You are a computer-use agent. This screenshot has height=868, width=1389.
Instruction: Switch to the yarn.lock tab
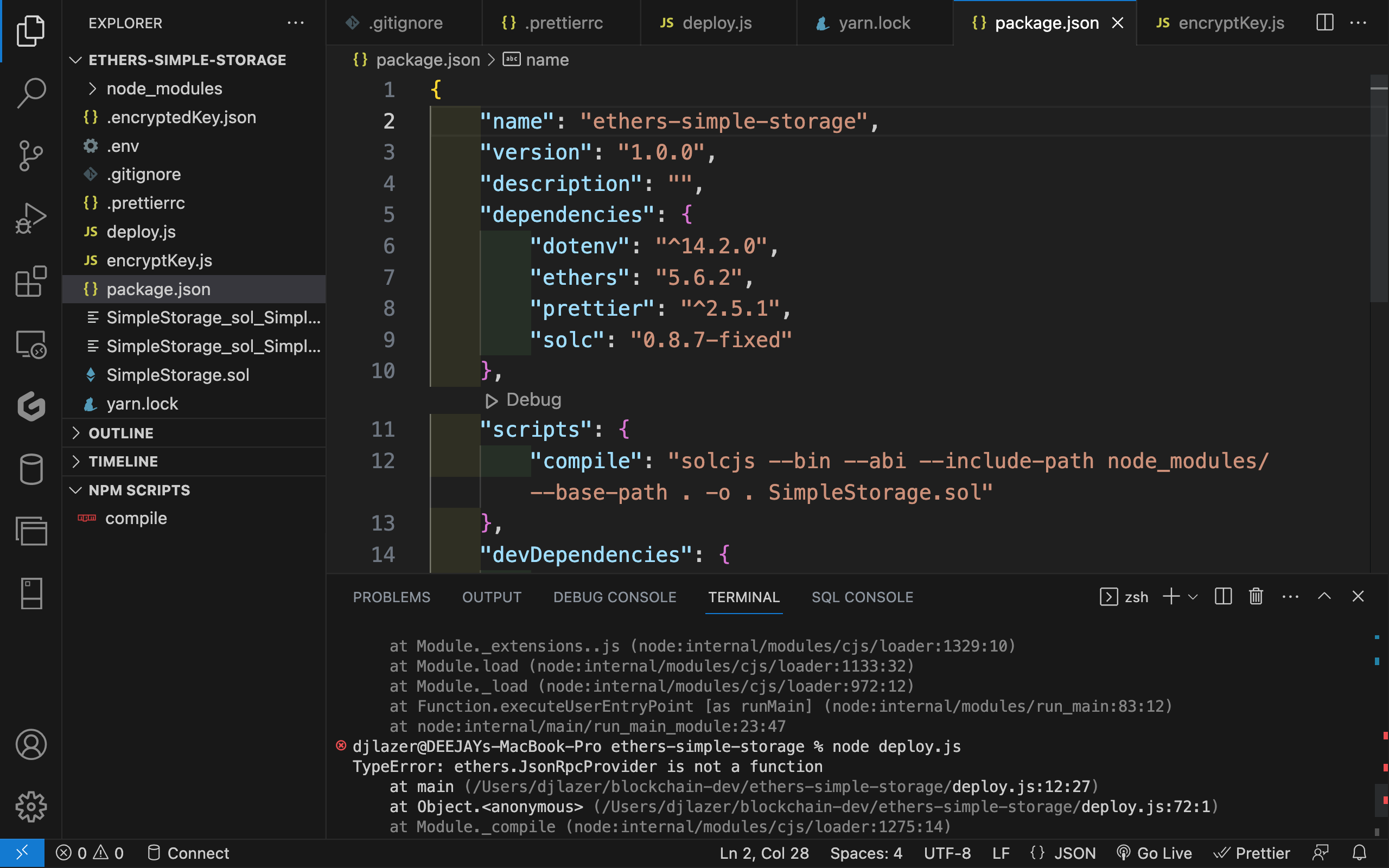(874, 22)
